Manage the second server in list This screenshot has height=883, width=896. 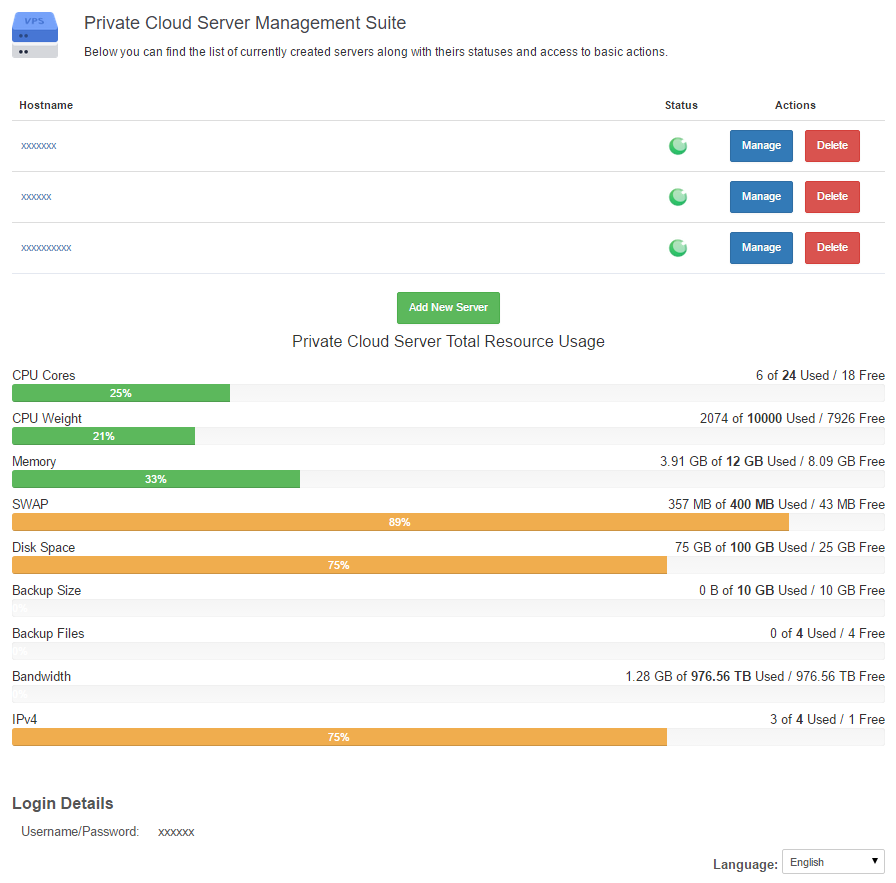tap(761, 197)
